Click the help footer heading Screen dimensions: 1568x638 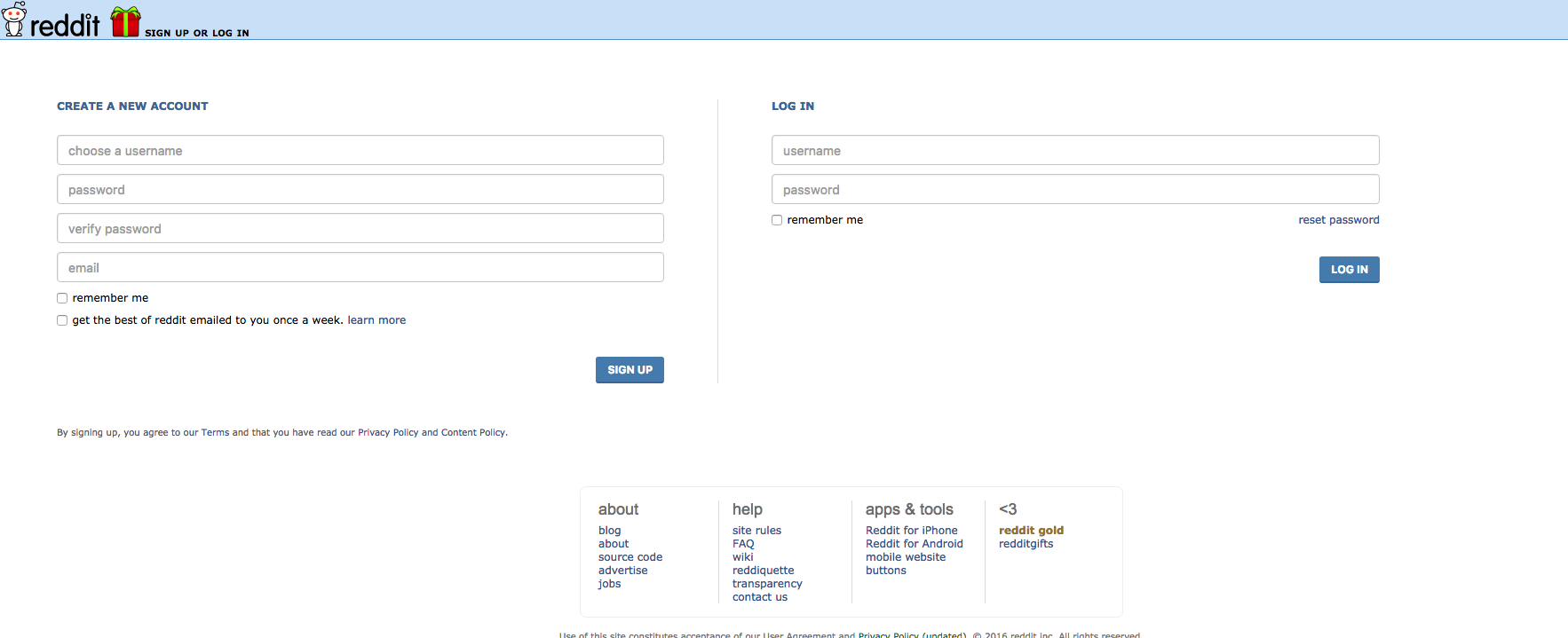tap(748, 509)
